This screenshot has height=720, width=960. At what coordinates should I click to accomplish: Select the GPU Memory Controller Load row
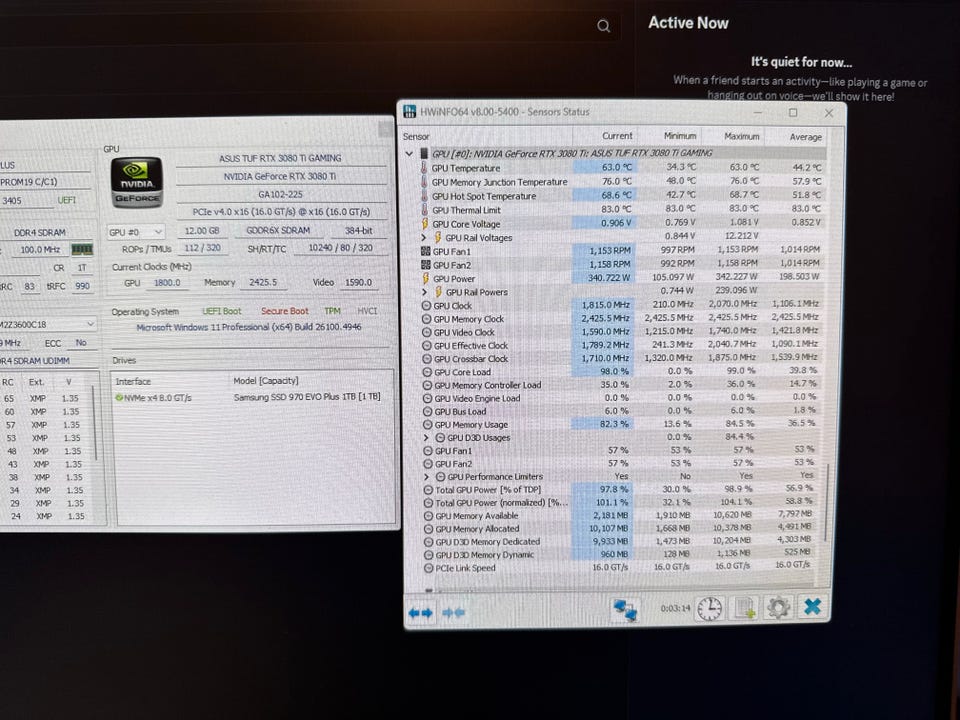pos(620,384)
